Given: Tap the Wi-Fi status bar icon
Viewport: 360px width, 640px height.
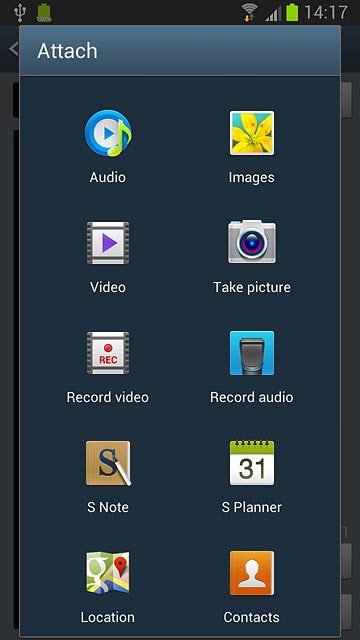Looking at the screenshot, I should pyautogui.click(x=249, y=12).
